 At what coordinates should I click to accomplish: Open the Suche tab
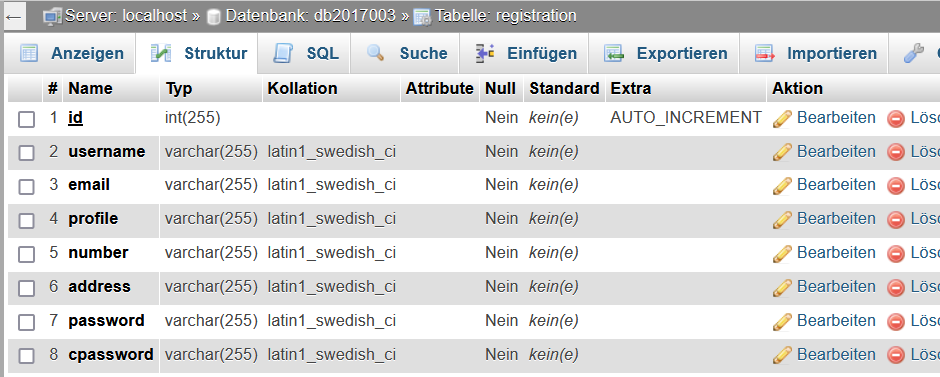tap(406, 53)
